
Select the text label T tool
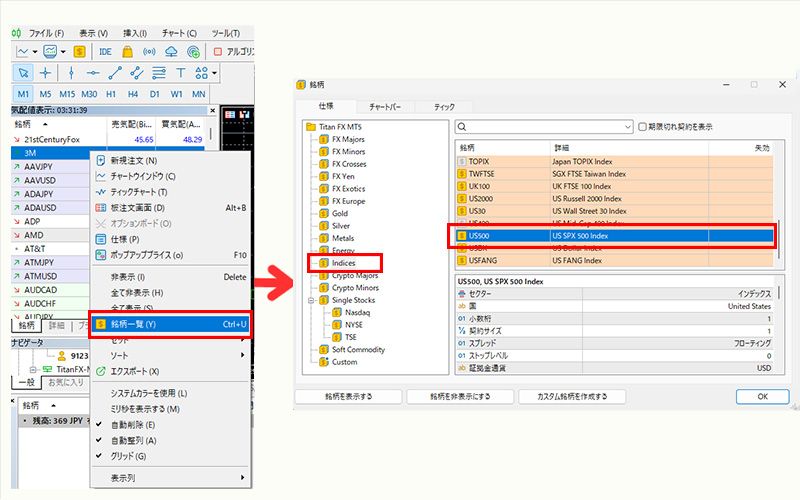coord(181,73)
